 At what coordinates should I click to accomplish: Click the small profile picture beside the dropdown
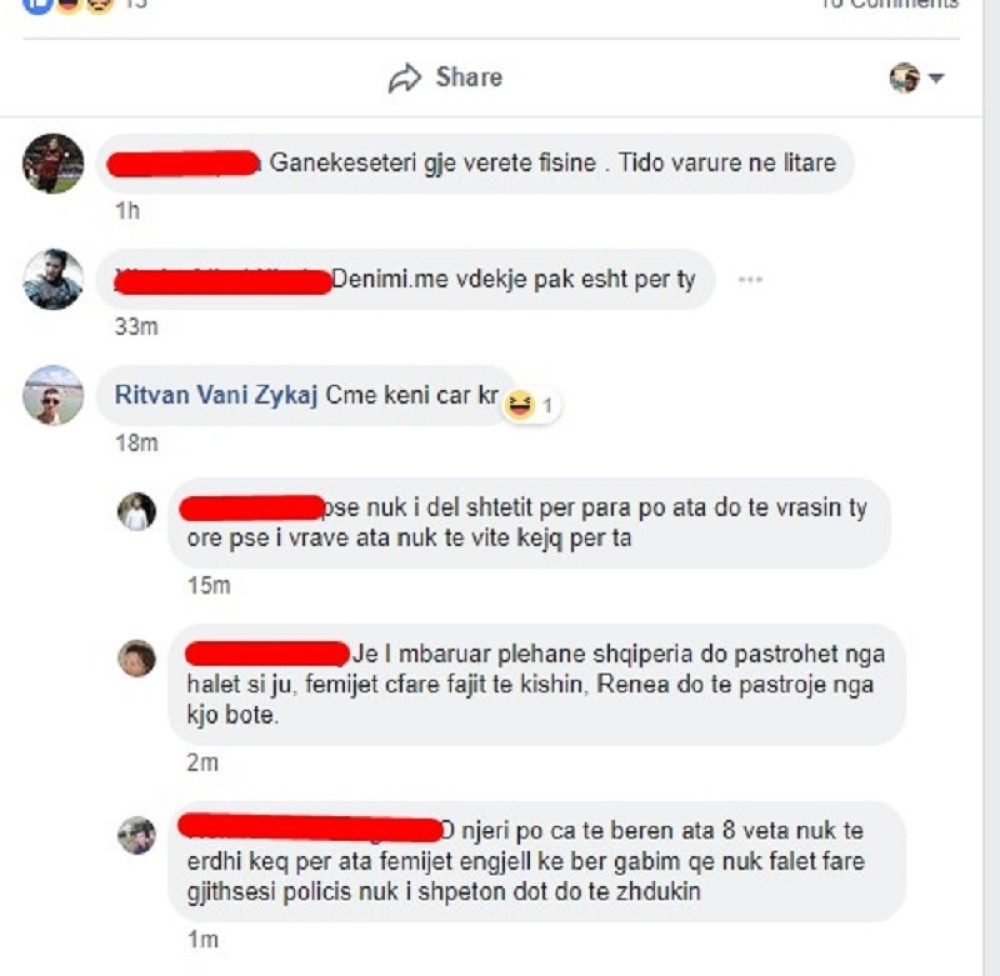pos(905,78)
